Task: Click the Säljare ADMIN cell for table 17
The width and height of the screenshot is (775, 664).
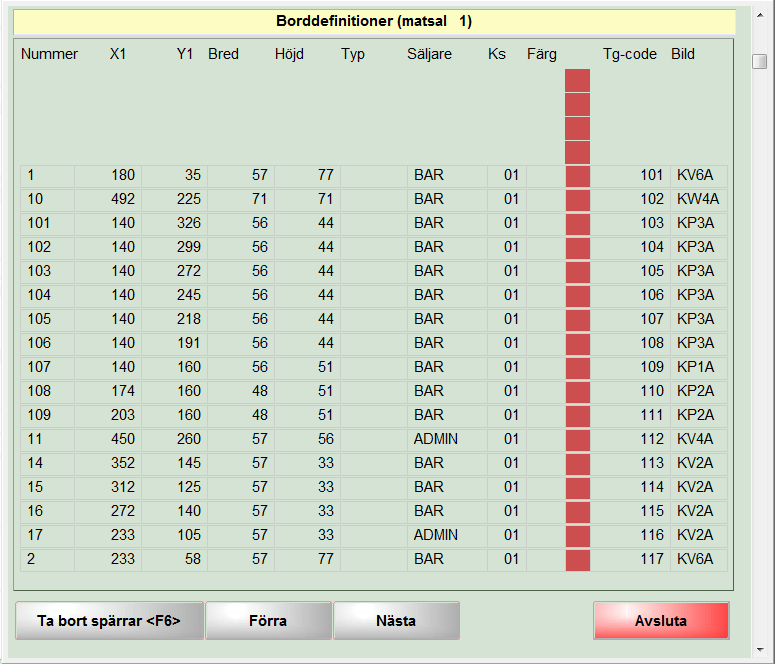Action: 447,535
